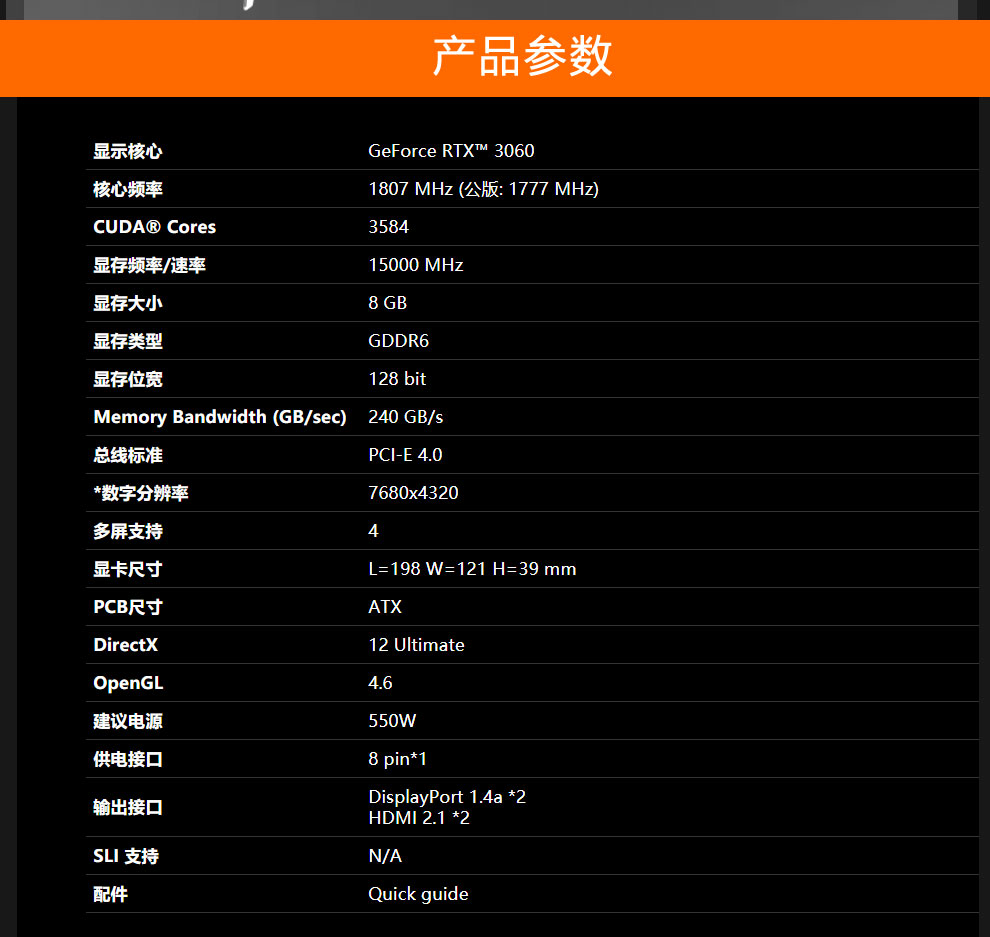Click the 12 Ultimate value
This screenshot has width=990, height=937.
coord(417,645)
